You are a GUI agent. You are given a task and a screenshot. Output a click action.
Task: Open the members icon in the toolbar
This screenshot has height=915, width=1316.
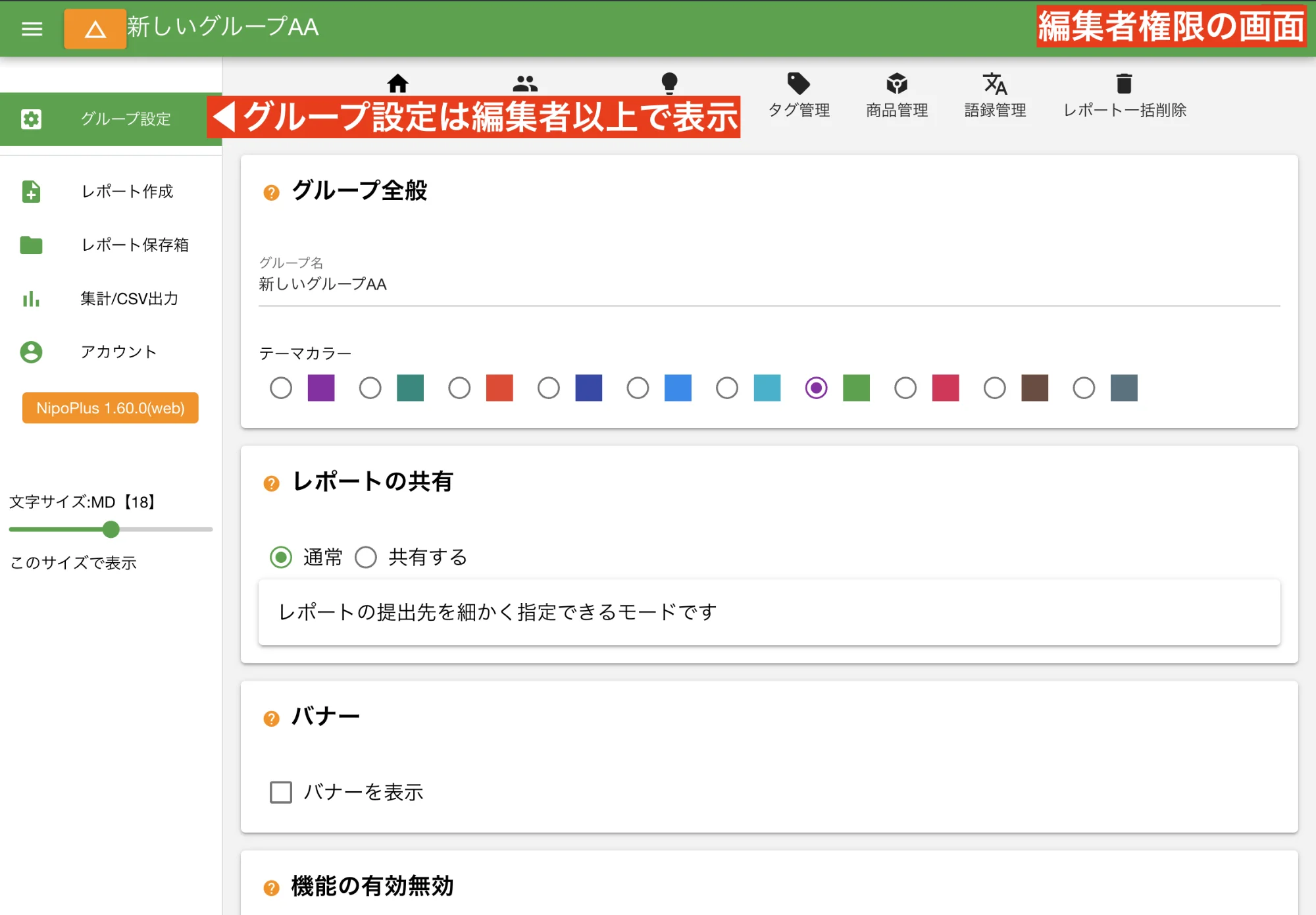pyautogui.click(x=524, y=84)
